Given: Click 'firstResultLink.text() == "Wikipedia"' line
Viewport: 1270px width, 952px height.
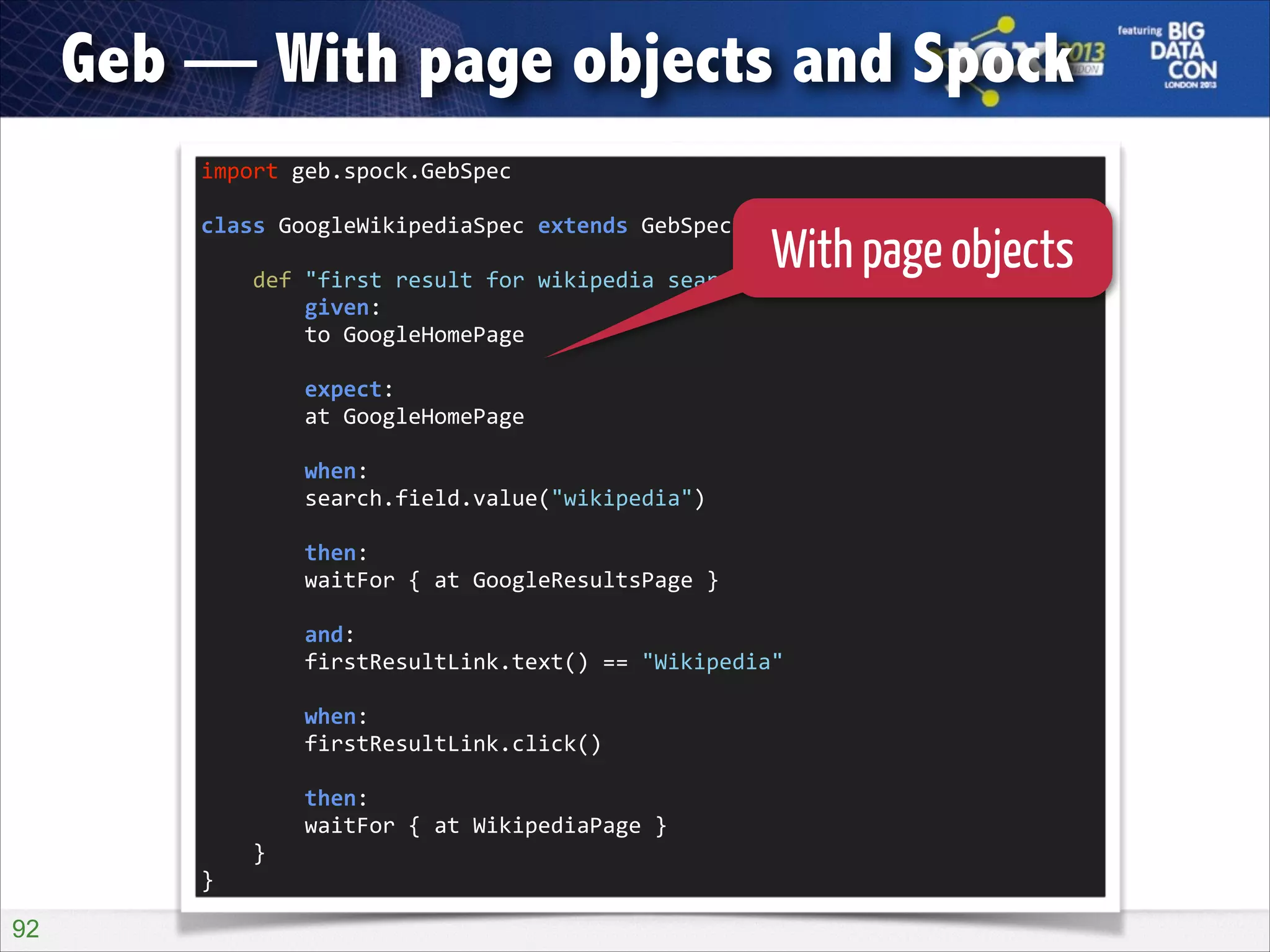Looking at the screenshot, I should (543, 662).
